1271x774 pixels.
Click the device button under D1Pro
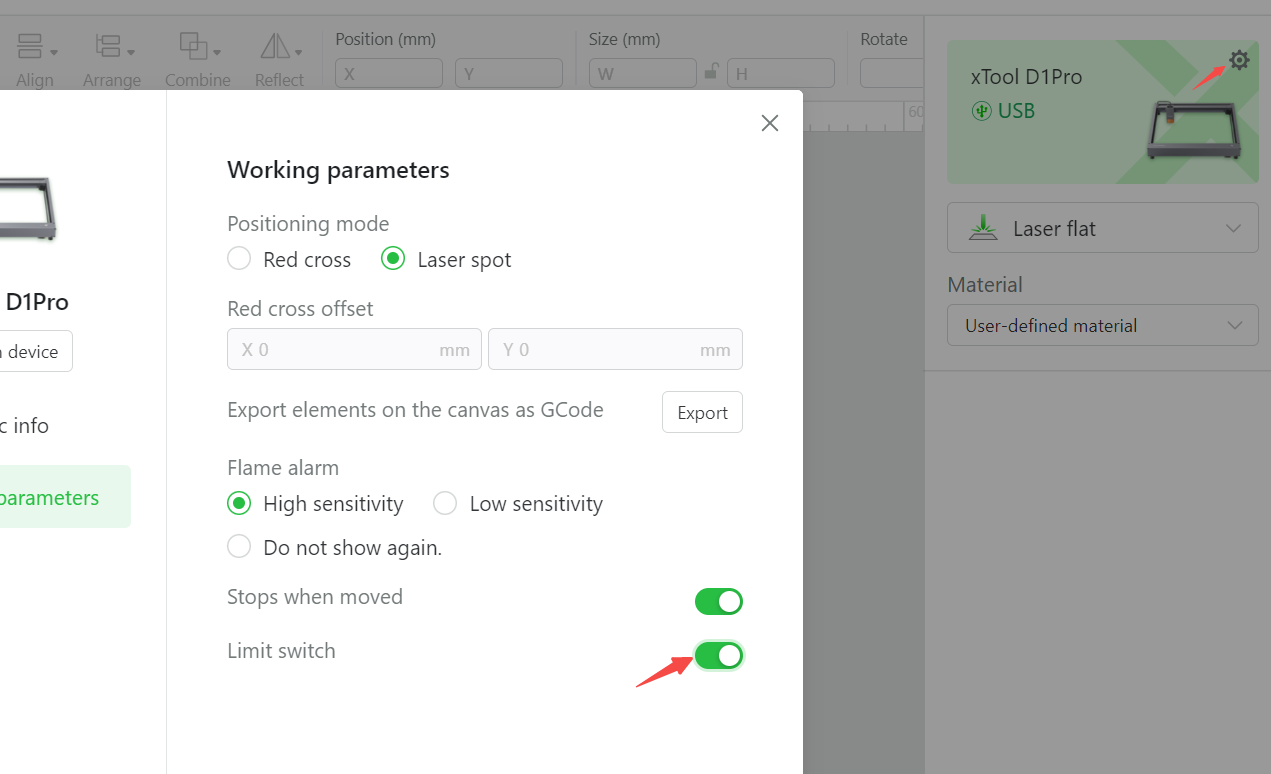click(35, 351)
